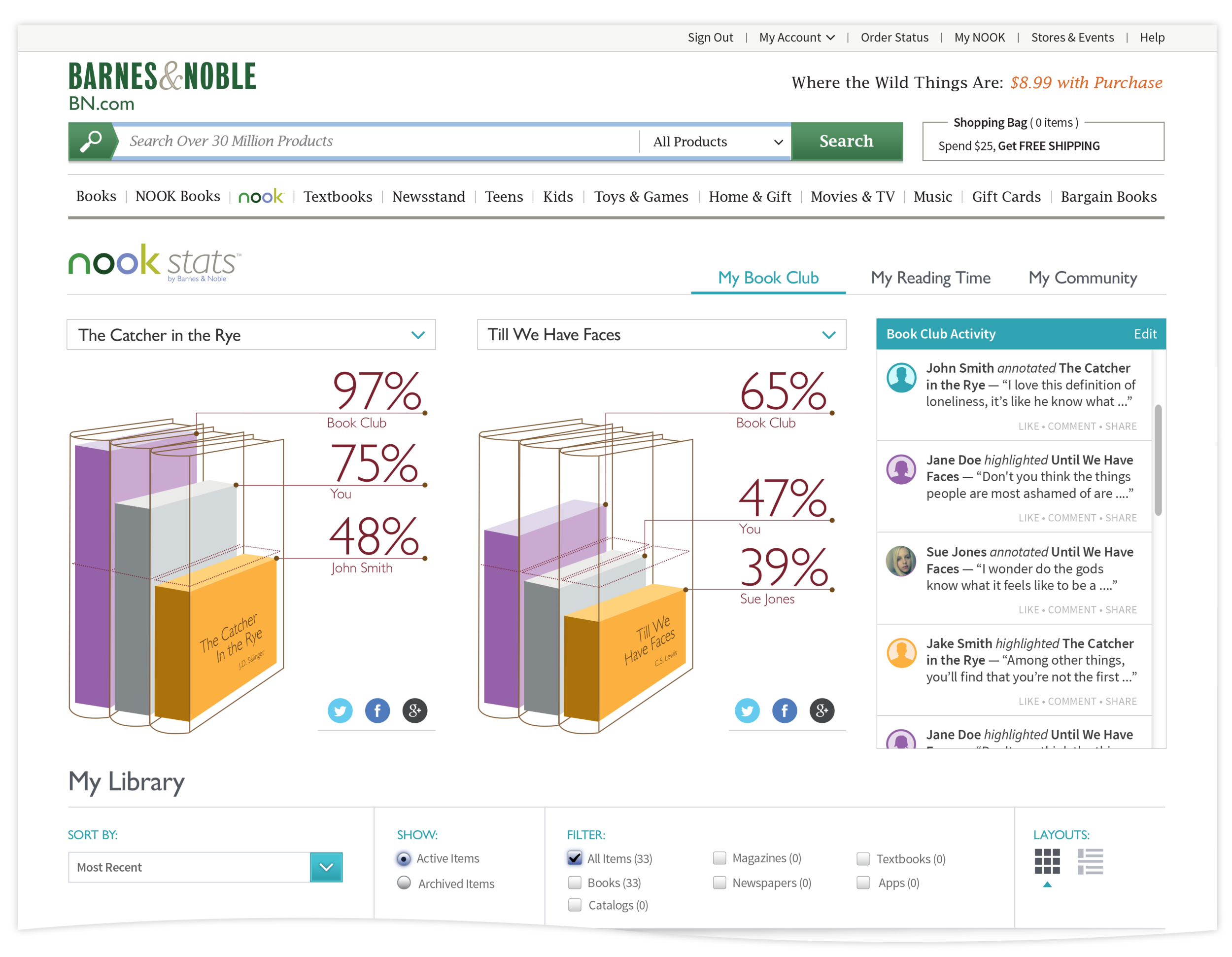Click the Sign Out link
Image resolution: width=1232 pixels, height=957 pixels.
click(x=710, y=37)
